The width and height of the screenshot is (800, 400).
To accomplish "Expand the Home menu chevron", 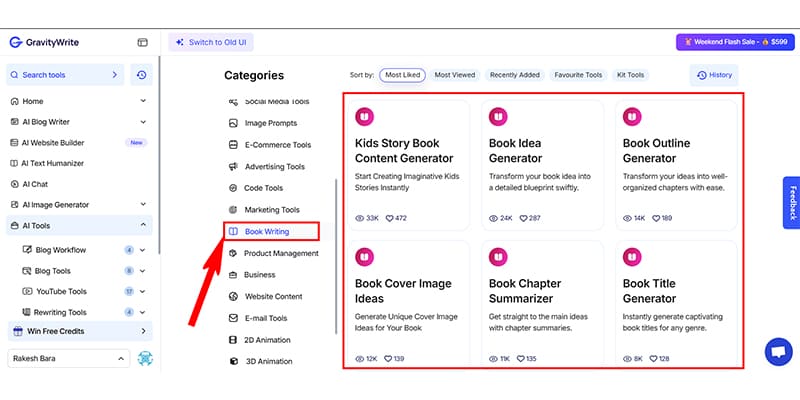I will [x=143, y=101].
